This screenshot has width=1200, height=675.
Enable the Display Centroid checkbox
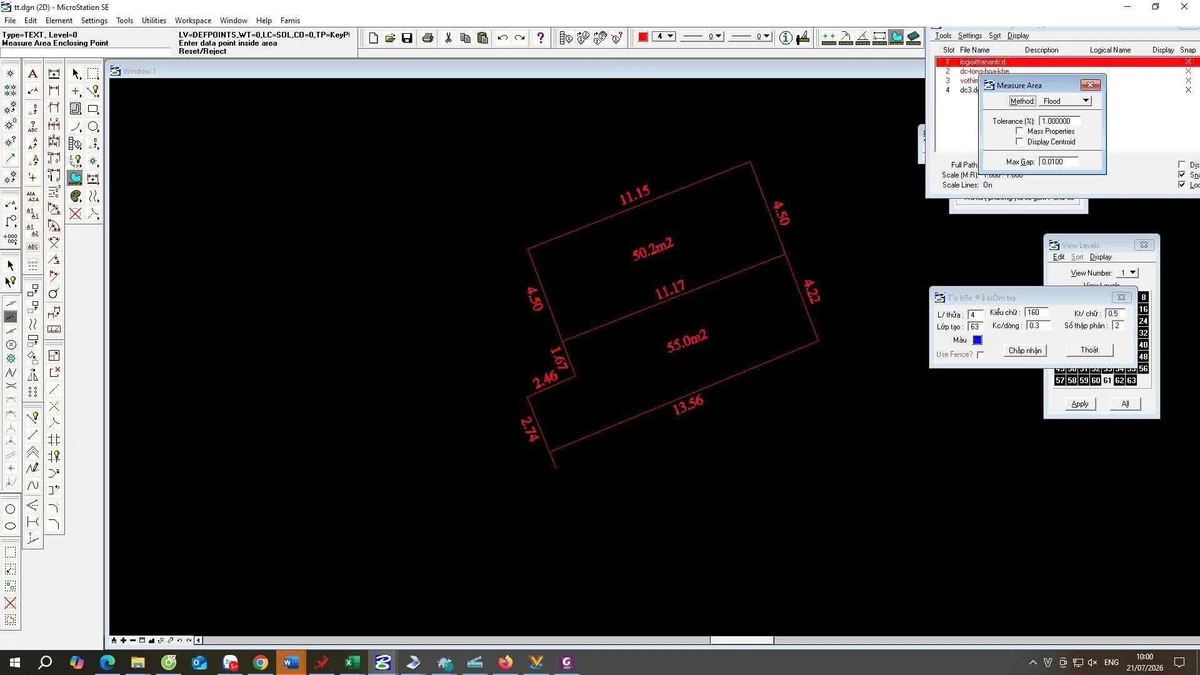[1019, 142]
